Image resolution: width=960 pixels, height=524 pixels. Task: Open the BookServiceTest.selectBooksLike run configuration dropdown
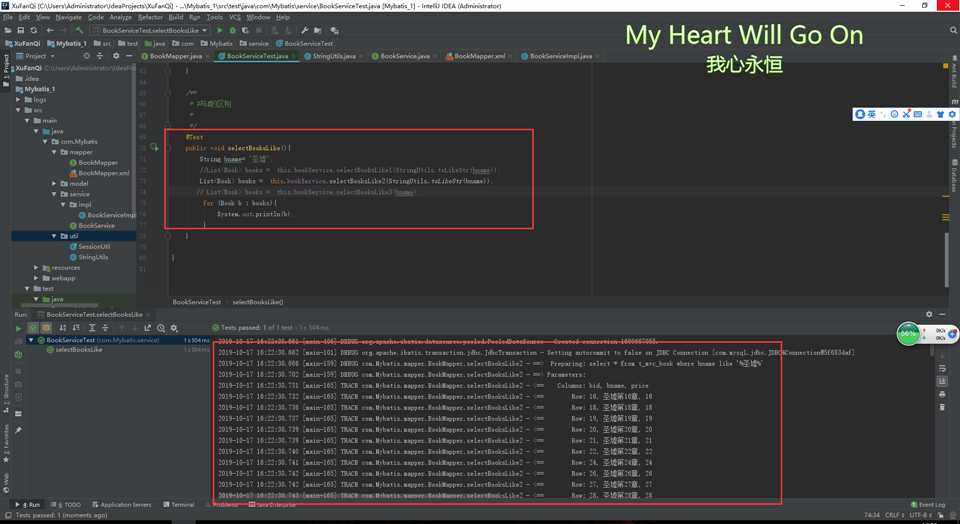(150, 30)
